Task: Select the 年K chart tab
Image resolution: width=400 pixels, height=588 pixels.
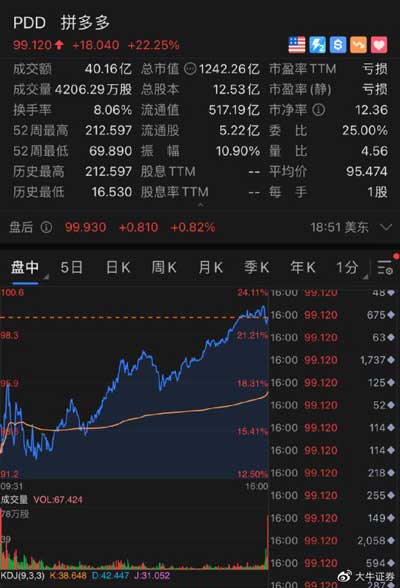Action: pos(303,268)
